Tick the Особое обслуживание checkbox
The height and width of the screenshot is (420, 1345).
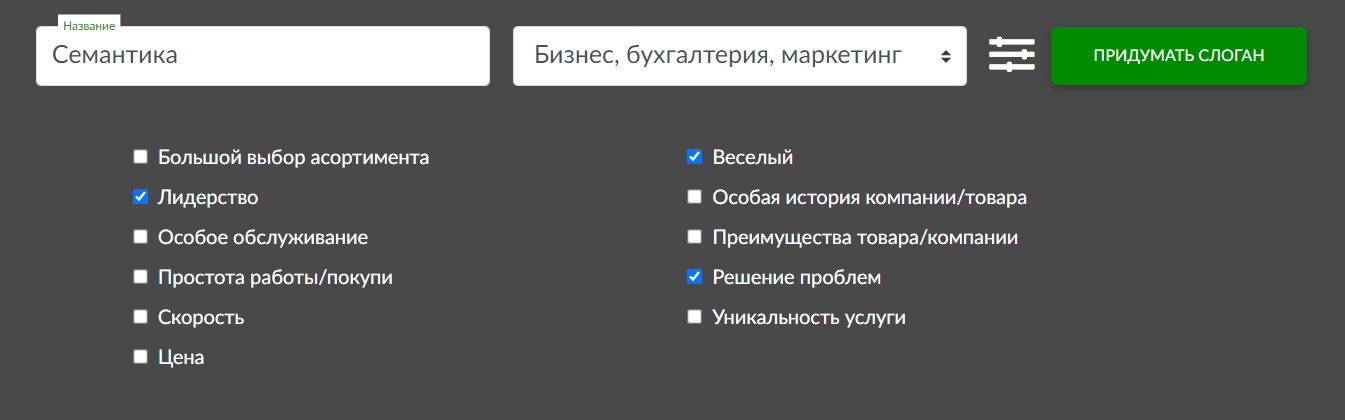click(x=141, y=237)
